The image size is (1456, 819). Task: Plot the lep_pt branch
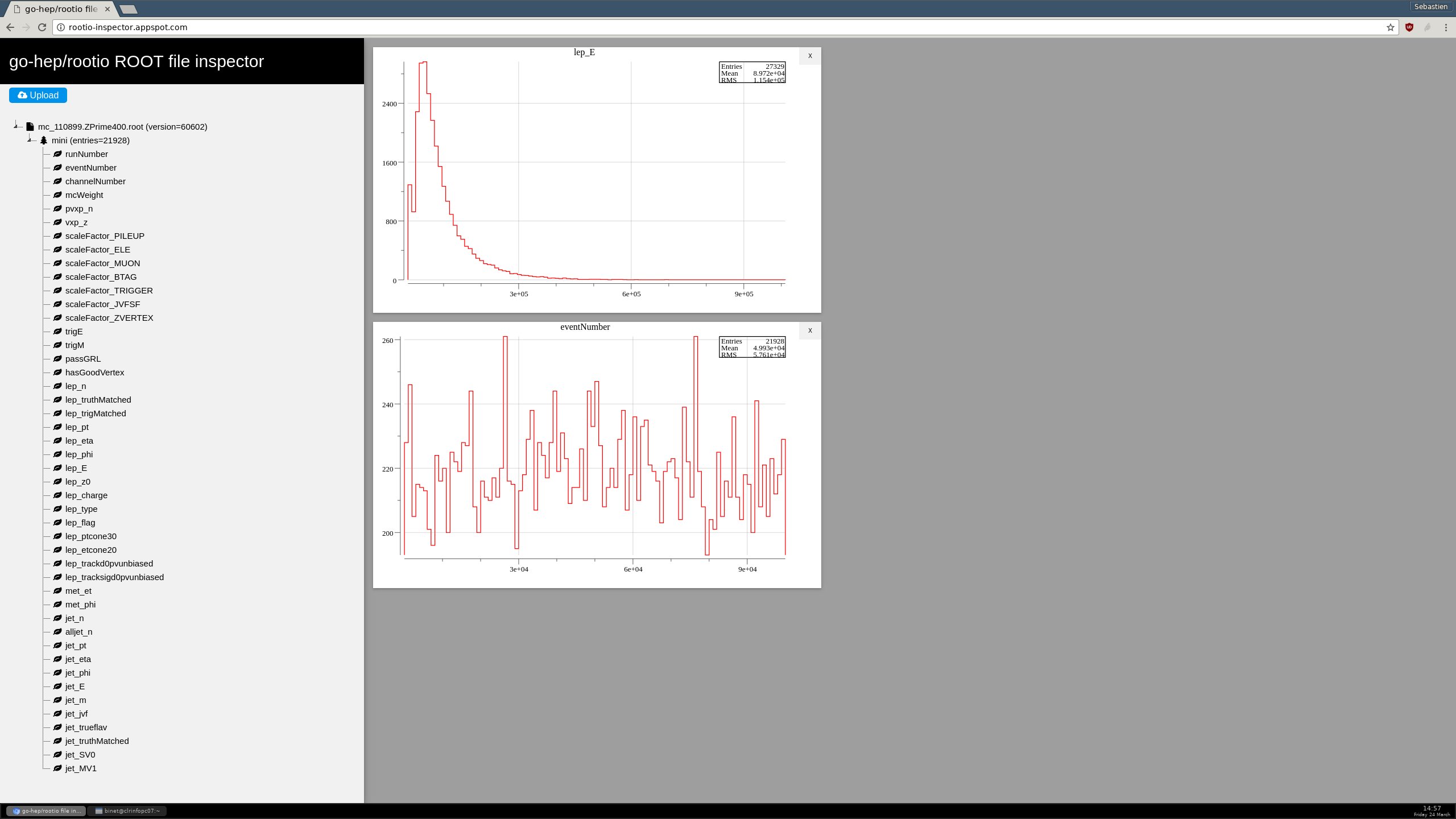coord(77,427)
